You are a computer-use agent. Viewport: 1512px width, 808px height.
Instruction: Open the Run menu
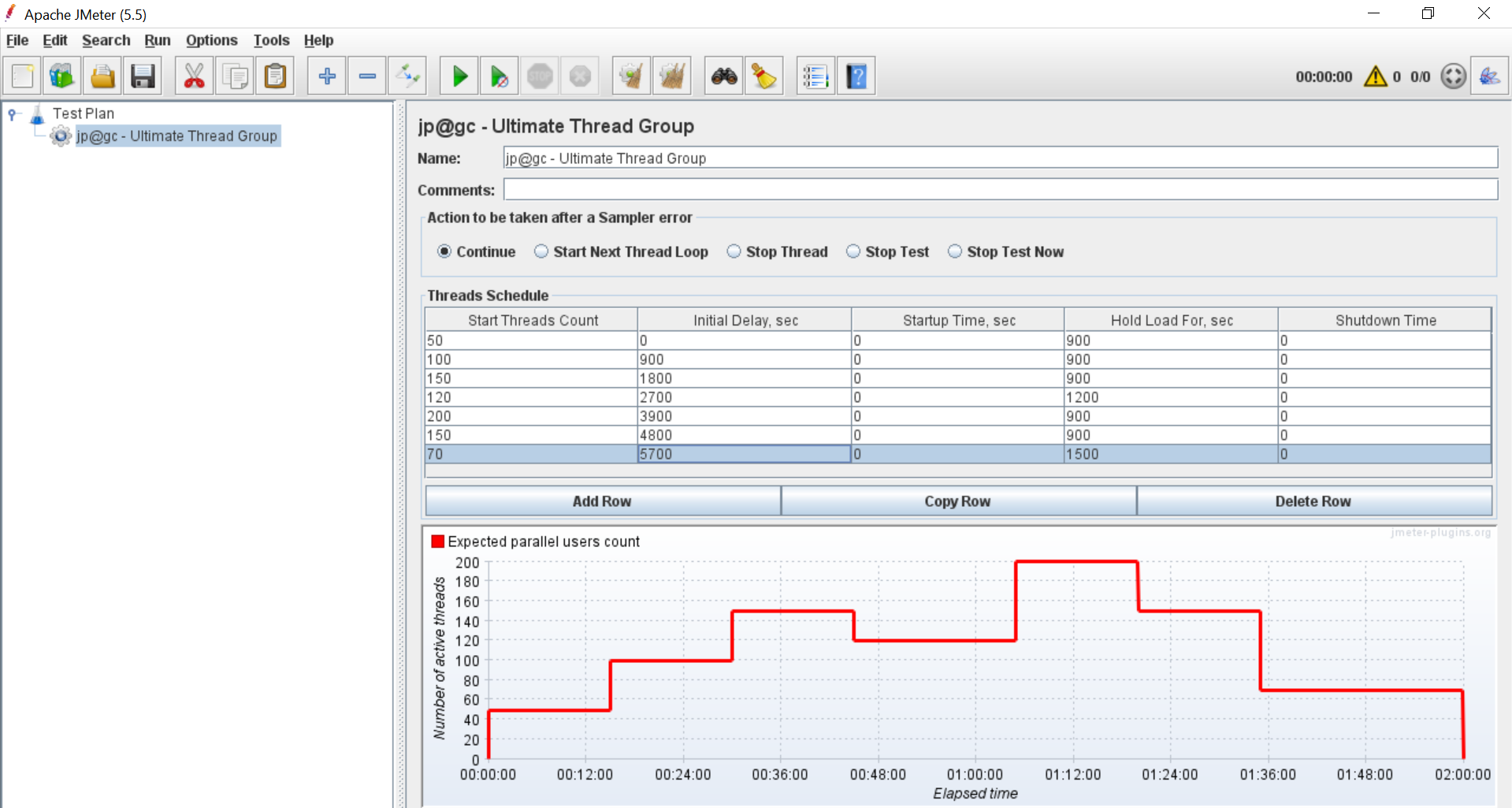[x=158, y=40]
